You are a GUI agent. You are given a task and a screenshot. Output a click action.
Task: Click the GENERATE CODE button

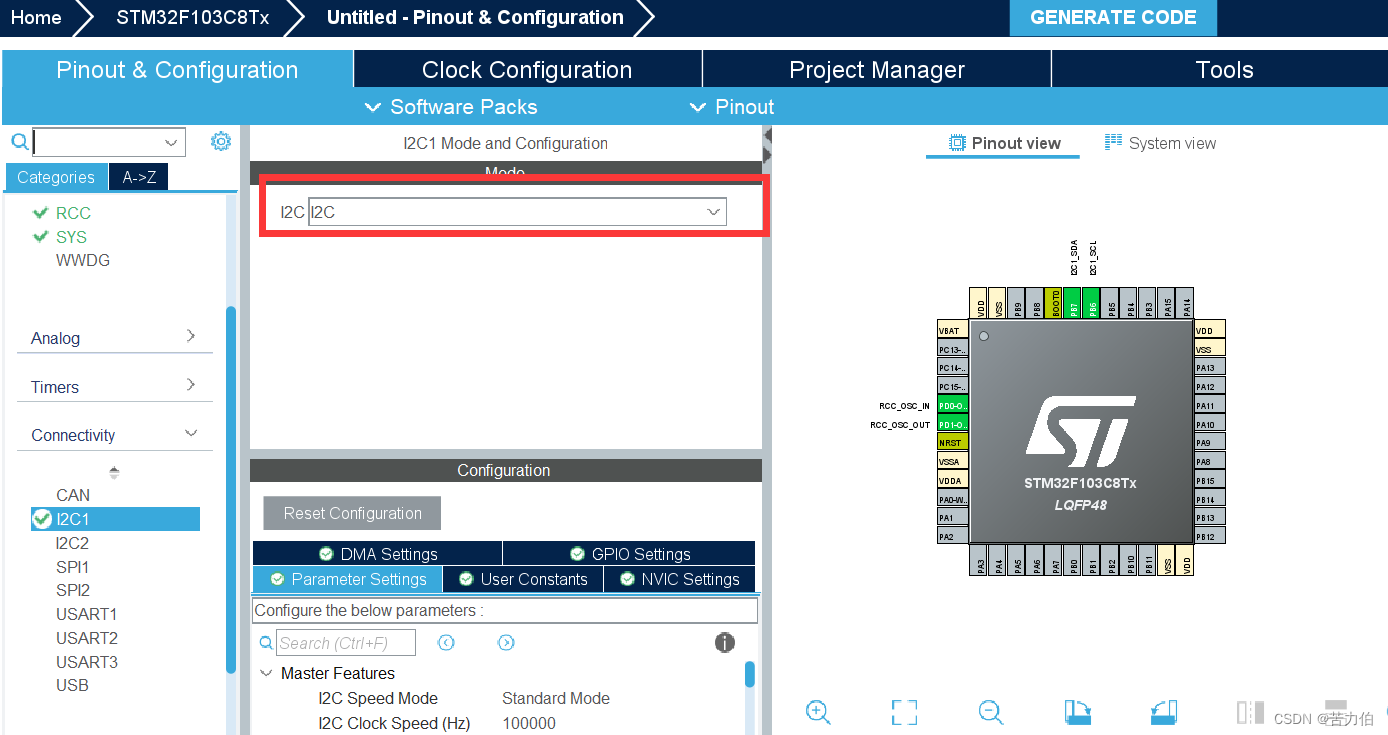click(x=1113, y=18)
